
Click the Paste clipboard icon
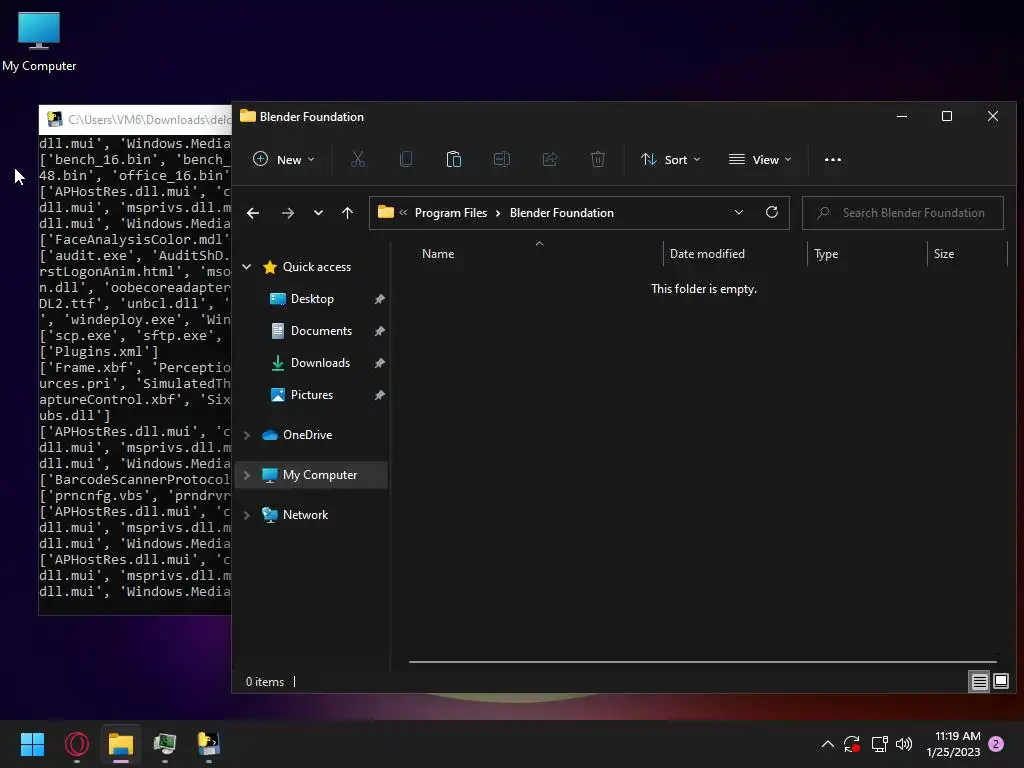[454, 159]
